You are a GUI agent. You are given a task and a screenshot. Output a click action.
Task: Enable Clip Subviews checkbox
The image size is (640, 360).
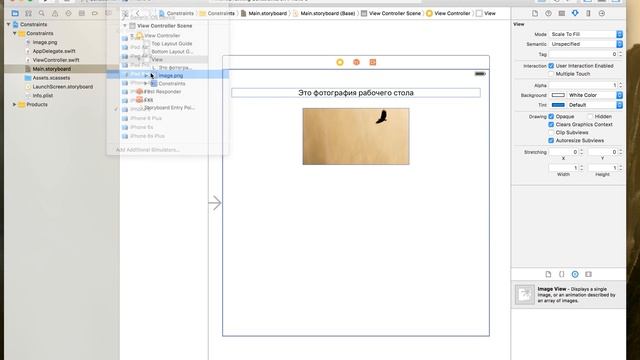pyautogui.click(x=551, y=133)
